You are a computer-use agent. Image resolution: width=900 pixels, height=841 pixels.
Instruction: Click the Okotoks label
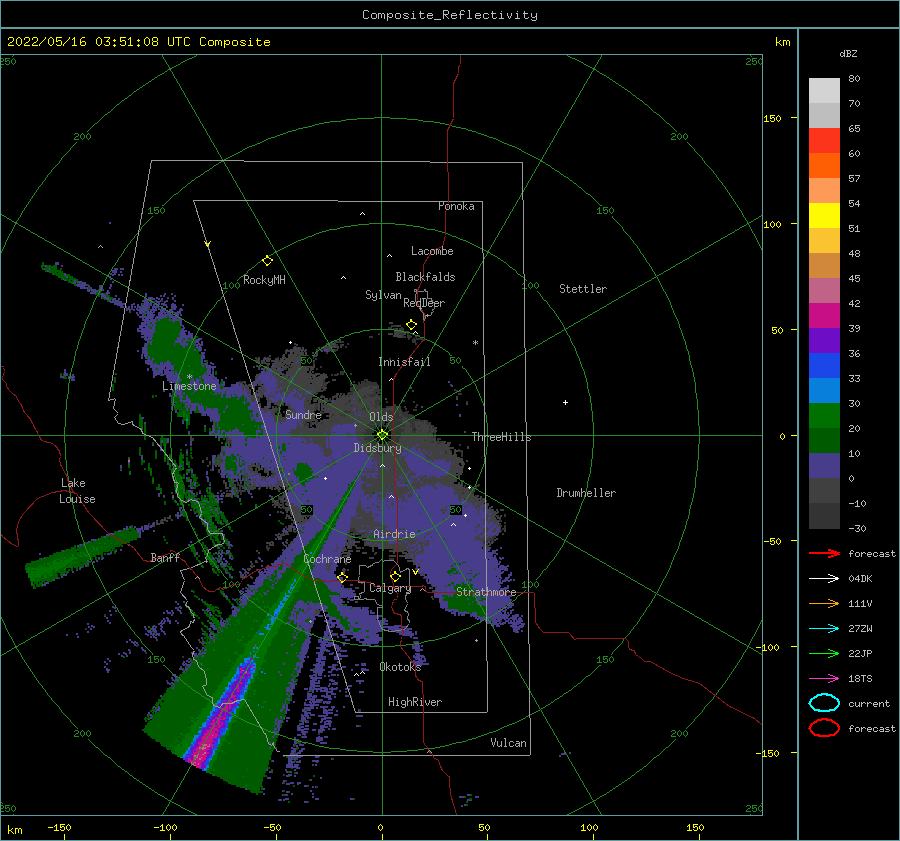[x=400, y=667]
